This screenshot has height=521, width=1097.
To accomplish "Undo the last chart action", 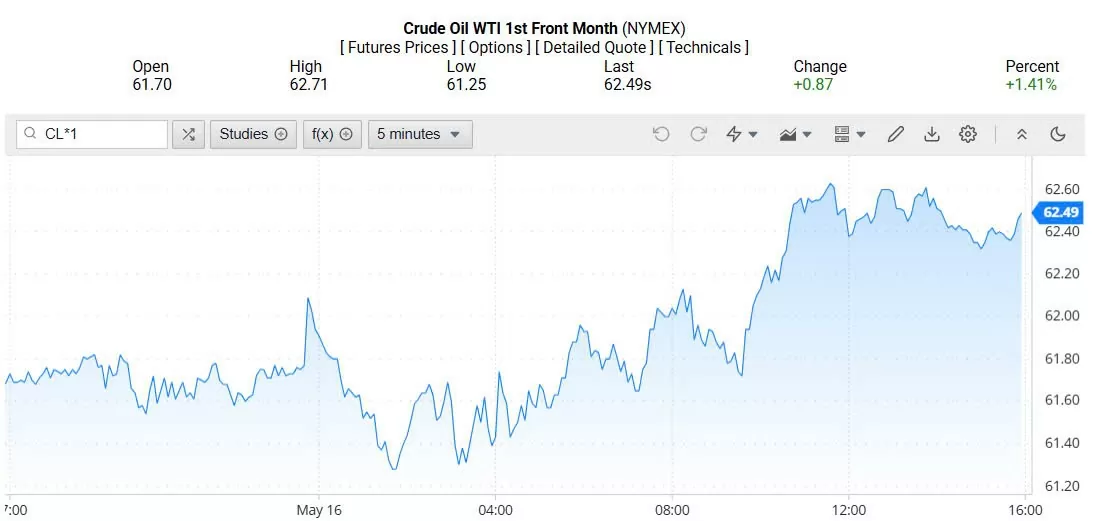I will point(661,134).
